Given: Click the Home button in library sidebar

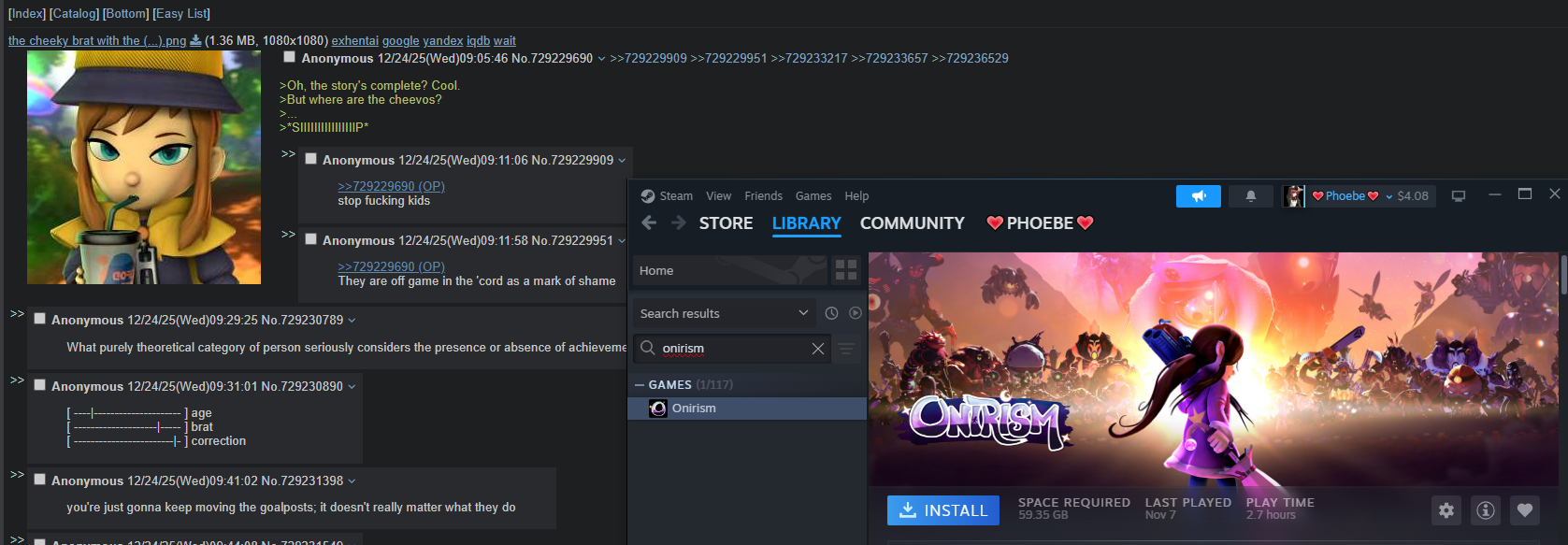Looking at the screenshot, I should (x=730, y=270).
